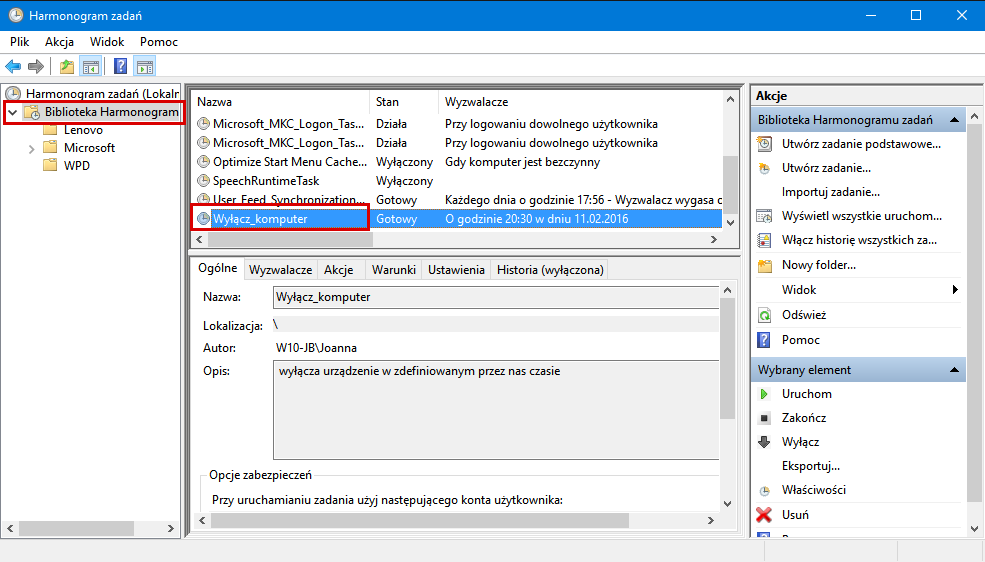Click Utwórz zadanie podstawowe action

coord(861,144)
